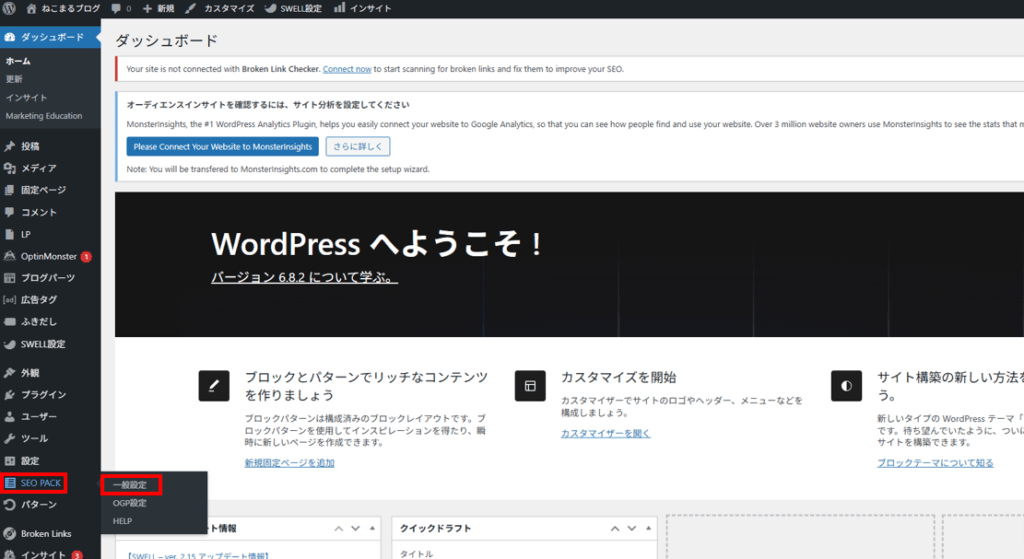The image size is (1024, 559).
Task: Click the OptinMonster notification badge
Action: [x=86, y=257]
